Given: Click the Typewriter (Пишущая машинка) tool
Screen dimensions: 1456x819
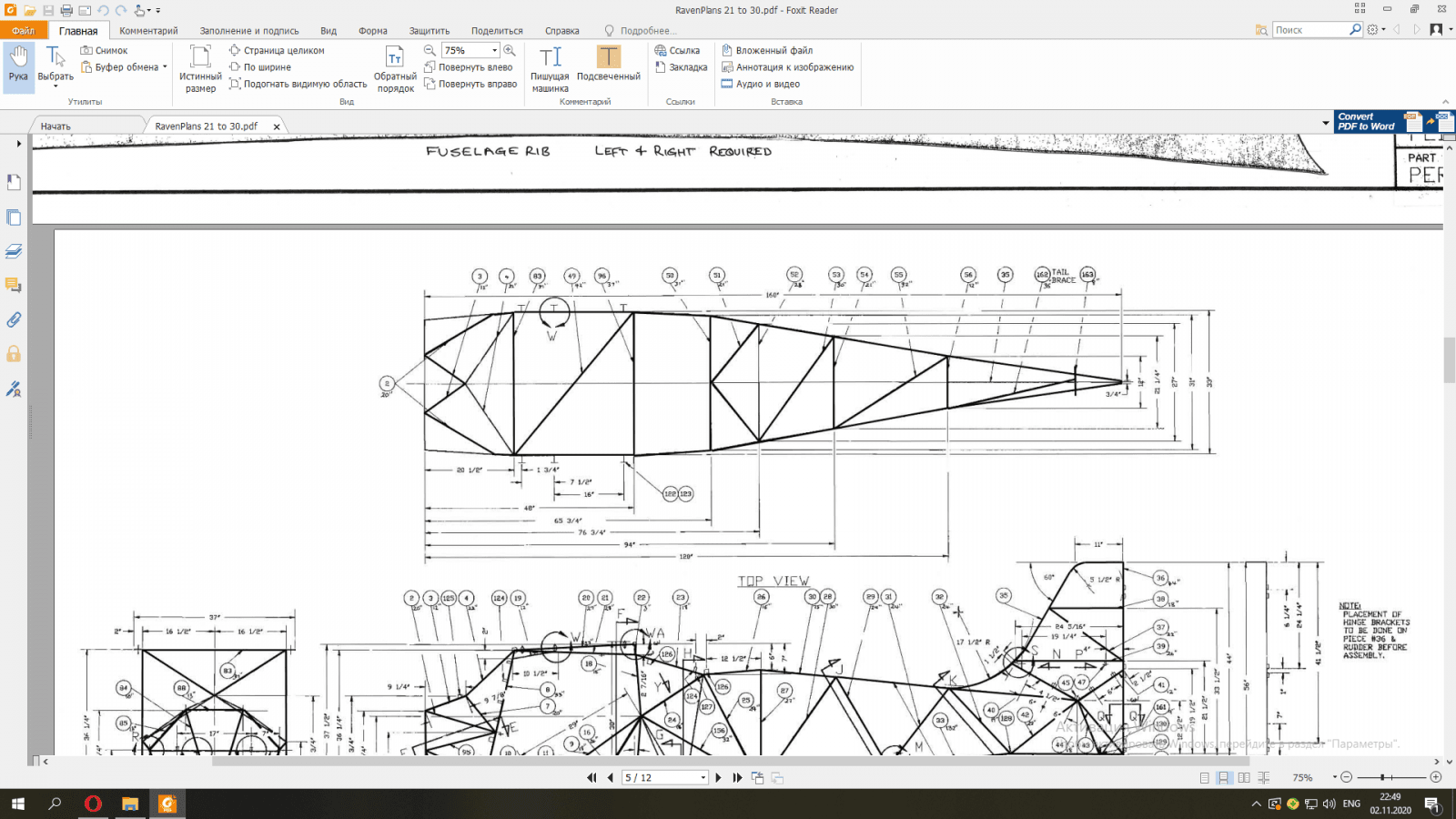Looking at the screenshot, I should click(x=550, y=68).
